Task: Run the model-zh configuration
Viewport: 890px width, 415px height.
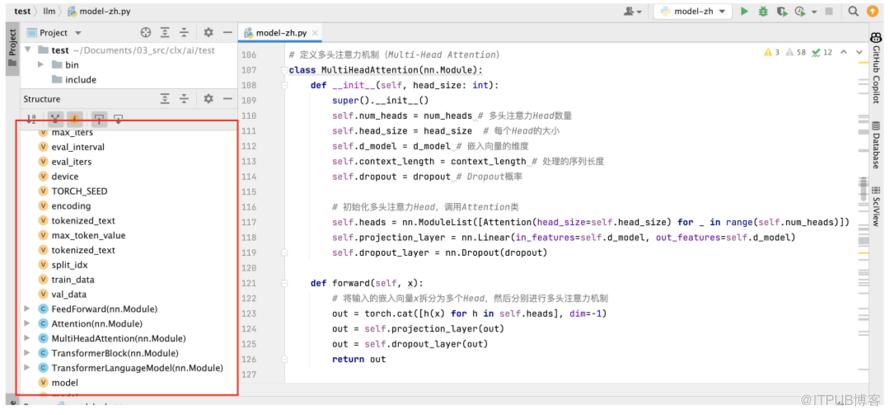Action: pyautogui.click(x=743, y=12)
